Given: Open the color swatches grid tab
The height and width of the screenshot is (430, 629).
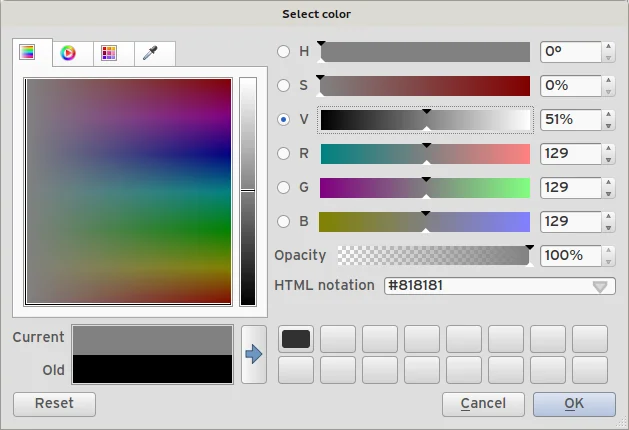Looking at the screenshot, I should (109, 53).
